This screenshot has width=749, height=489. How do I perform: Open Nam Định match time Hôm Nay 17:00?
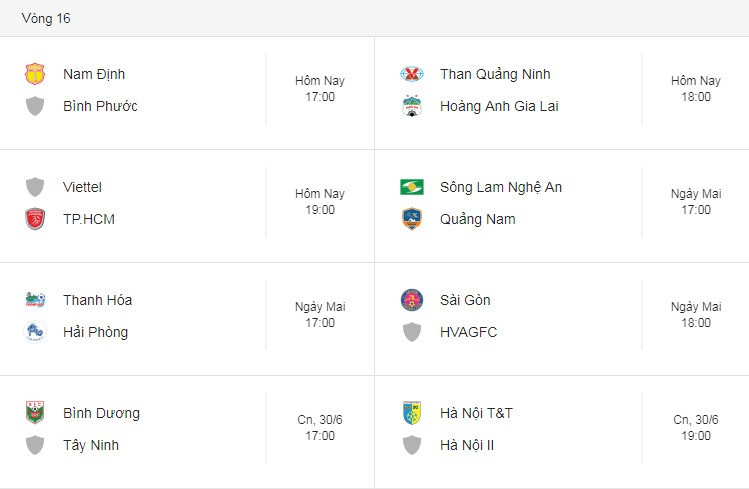click(x=320, y=89)
